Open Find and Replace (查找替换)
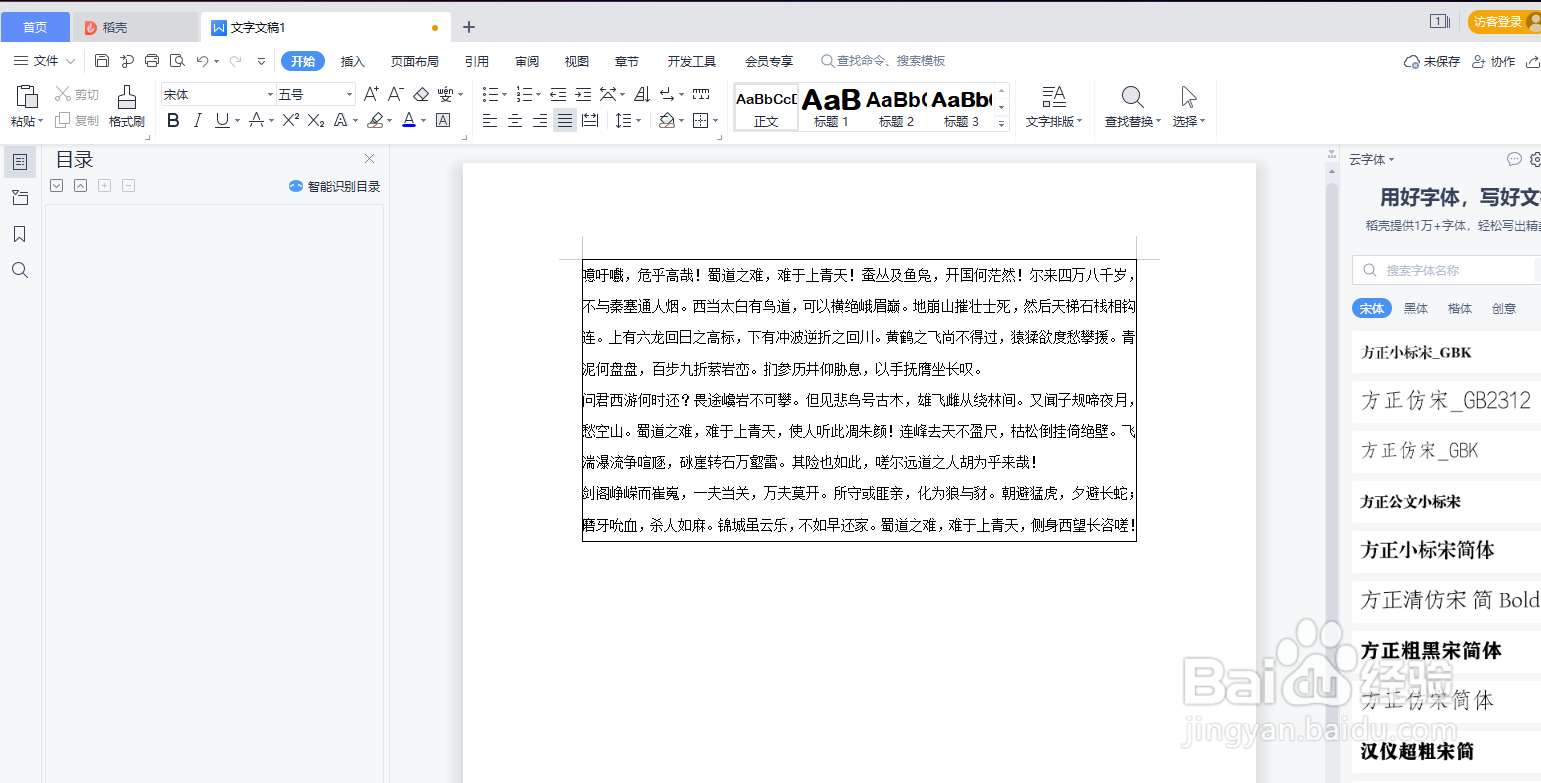 coord(1131,107)
